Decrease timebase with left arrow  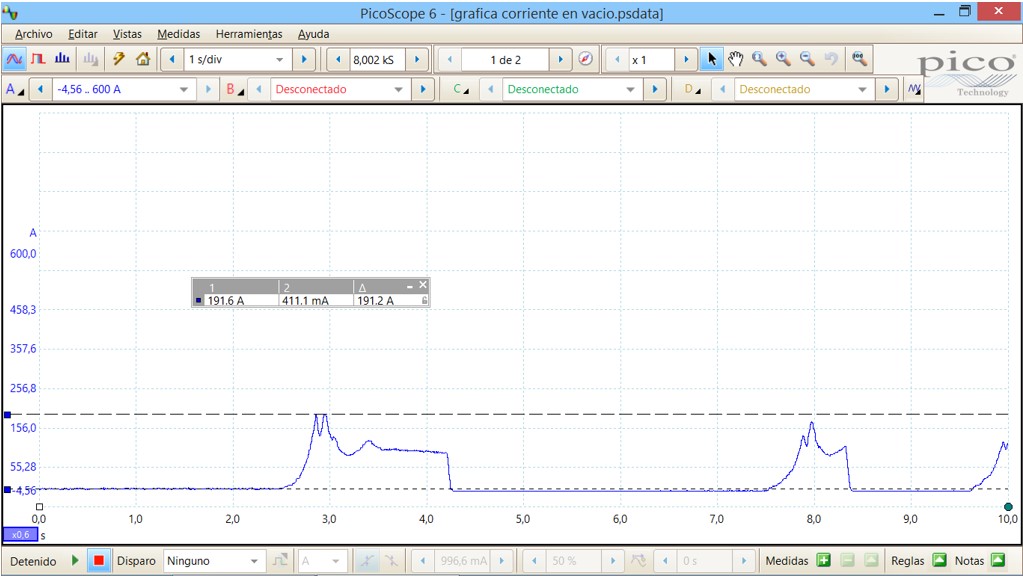tap(172, 59)
